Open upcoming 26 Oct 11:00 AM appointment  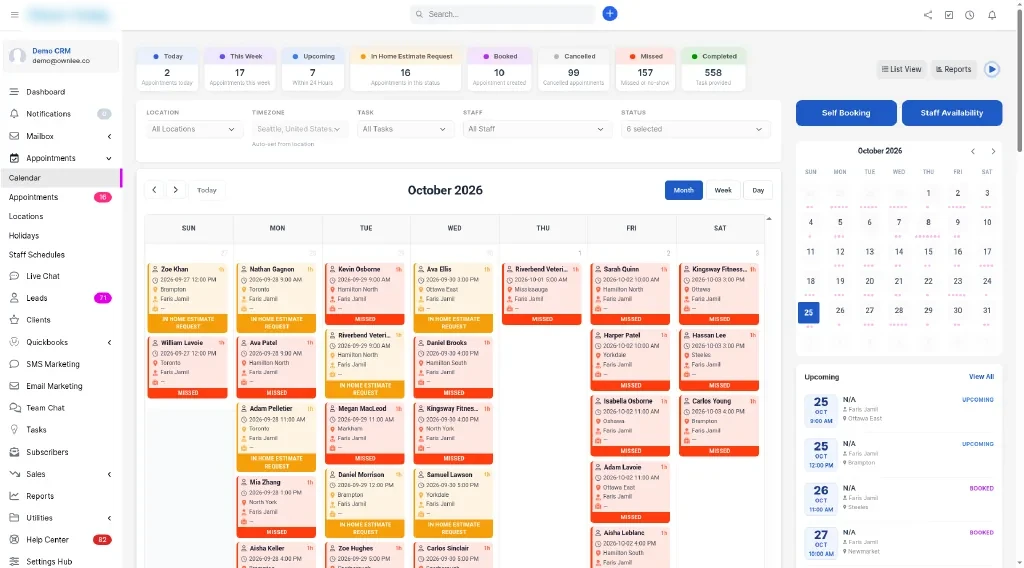[x=899, y=498]
